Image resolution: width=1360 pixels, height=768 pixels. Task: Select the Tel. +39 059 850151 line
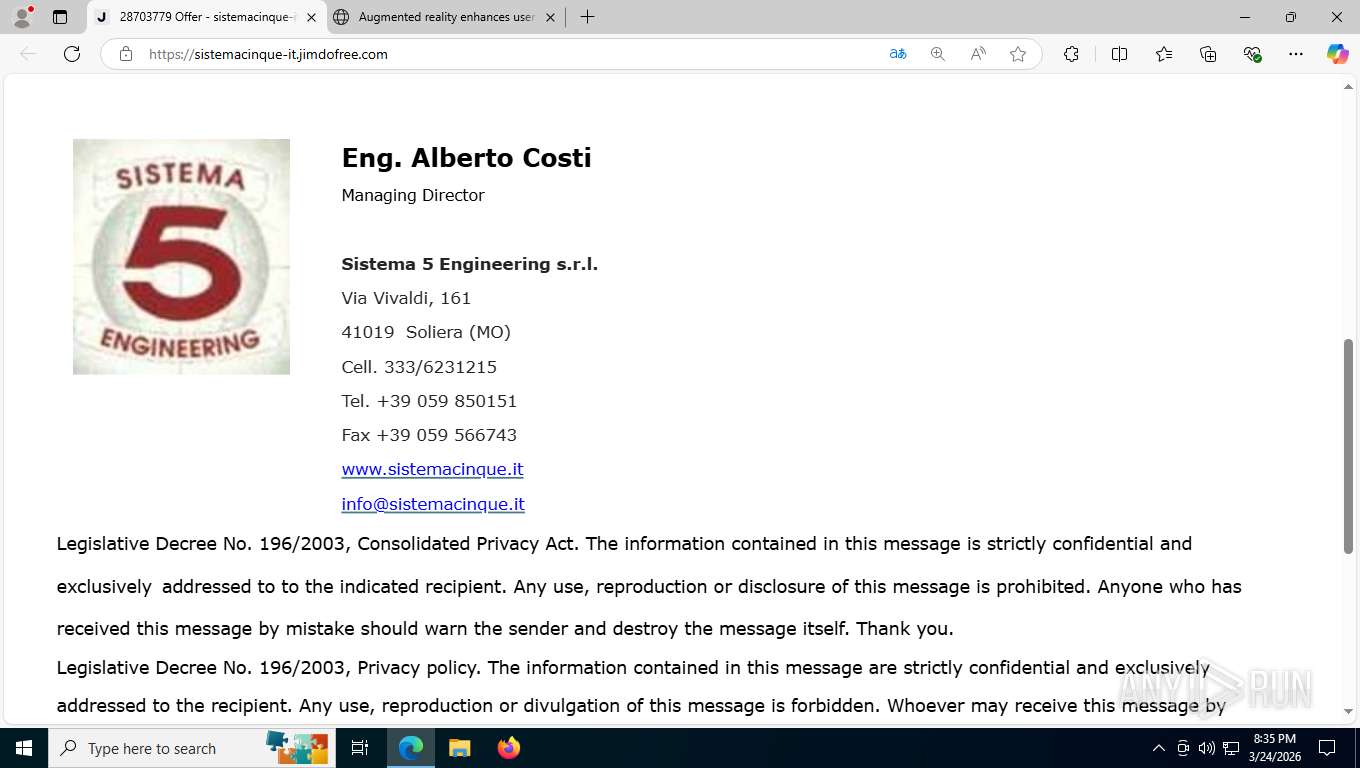click(x=429, y=401)
